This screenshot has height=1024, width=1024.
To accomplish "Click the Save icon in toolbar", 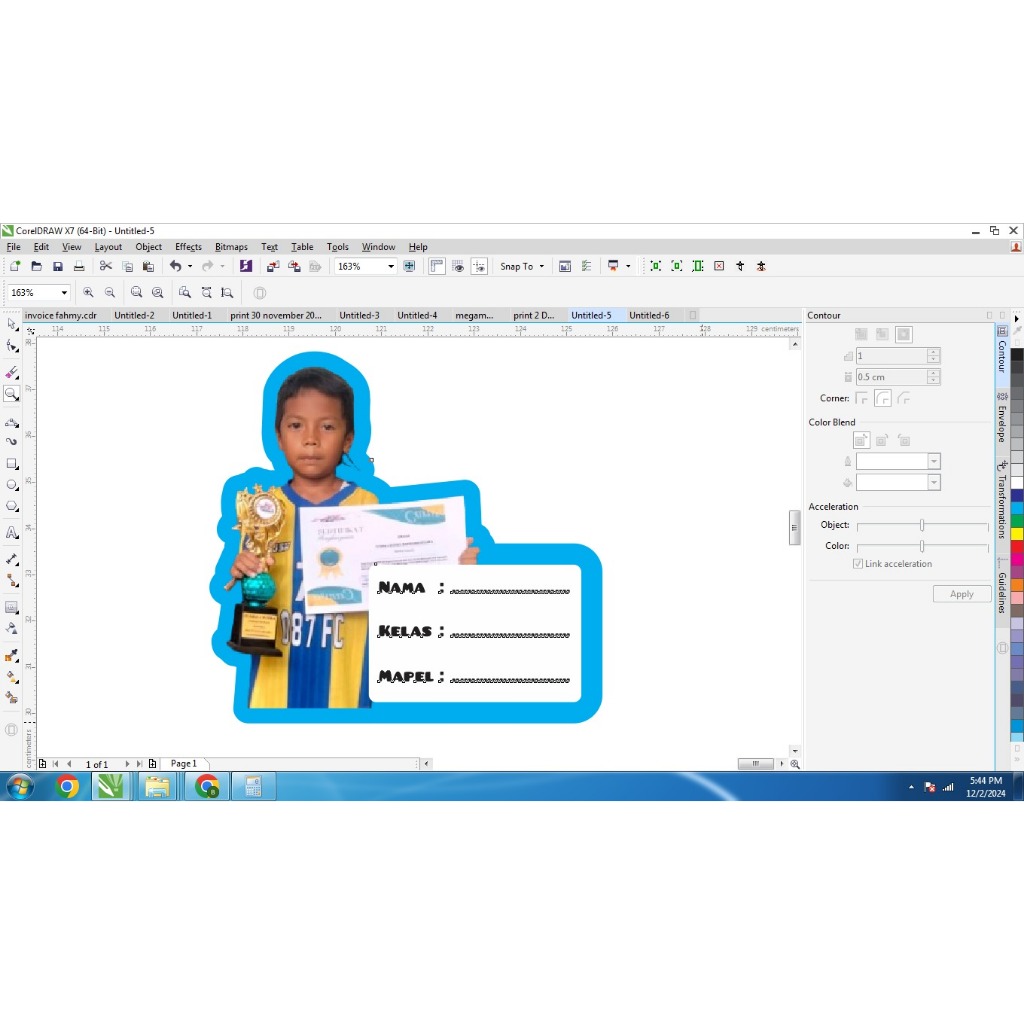I will click(58, 266).
